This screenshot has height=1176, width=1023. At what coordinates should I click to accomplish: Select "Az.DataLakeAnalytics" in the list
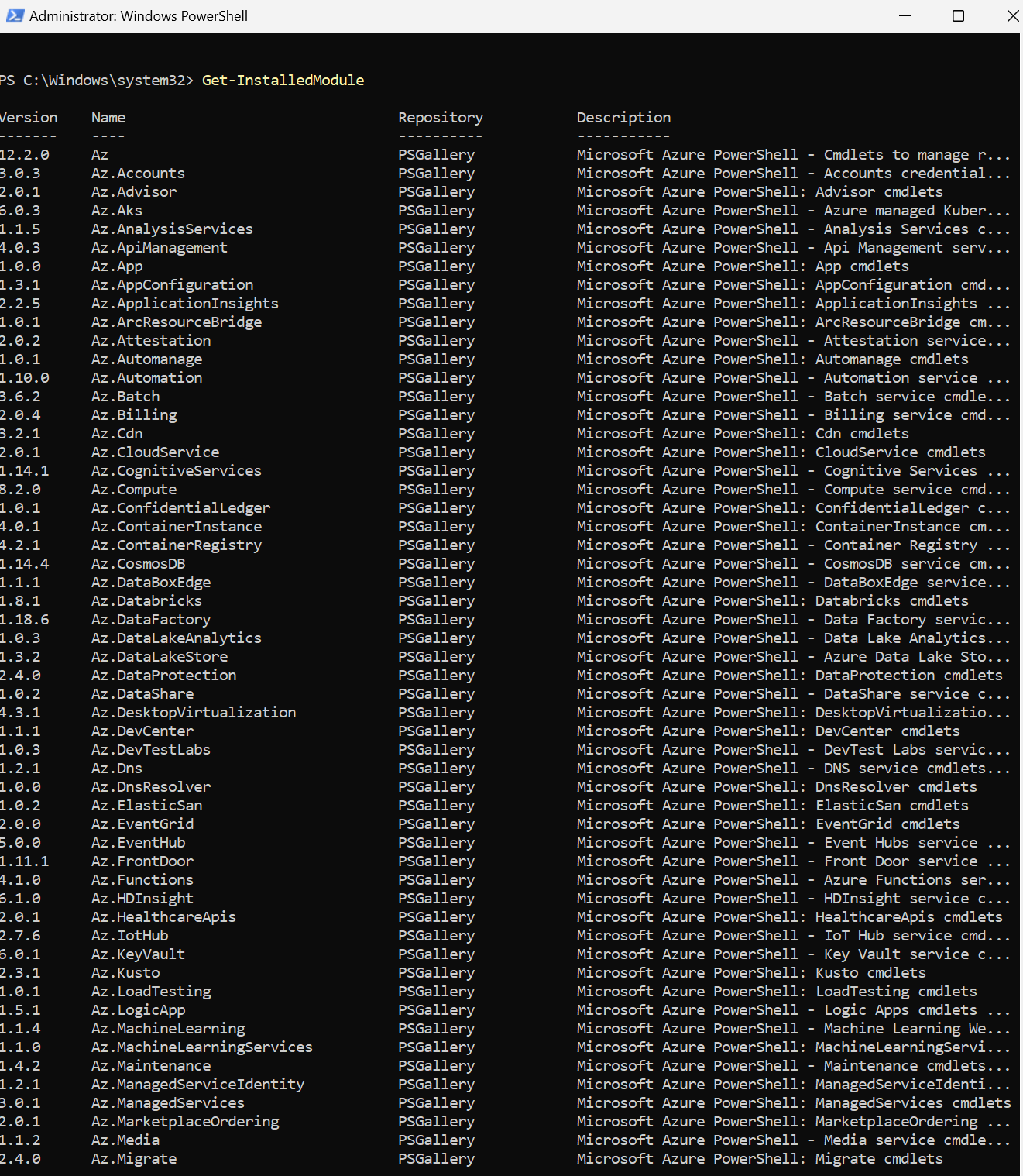[x=177, y=638]
